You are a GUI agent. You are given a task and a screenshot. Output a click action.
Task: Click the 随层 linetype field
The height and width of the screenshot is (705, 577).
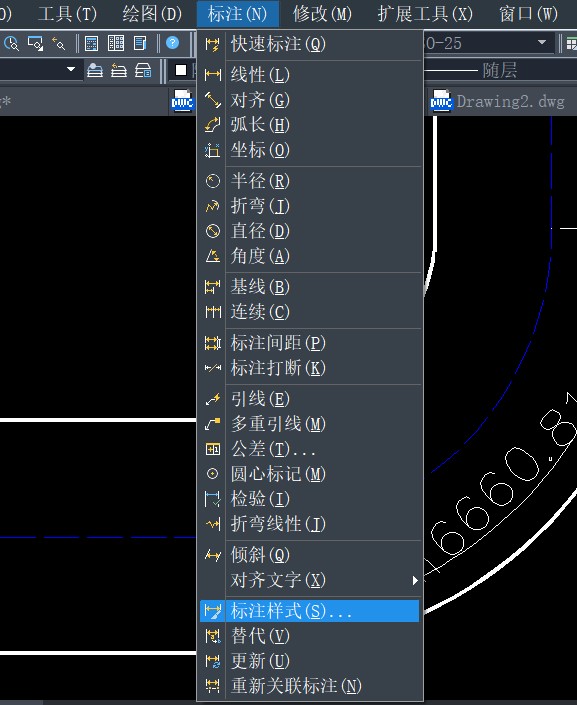[x=501, y=70]
